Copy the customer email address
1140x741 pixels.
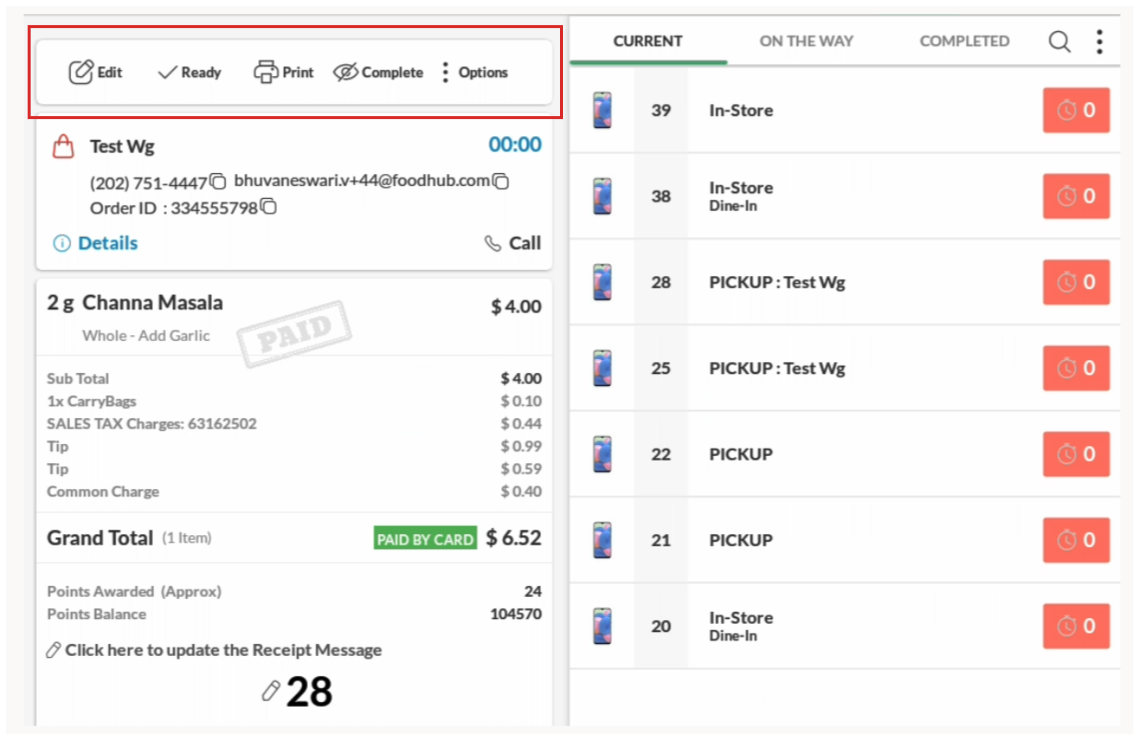coord(500,181)
